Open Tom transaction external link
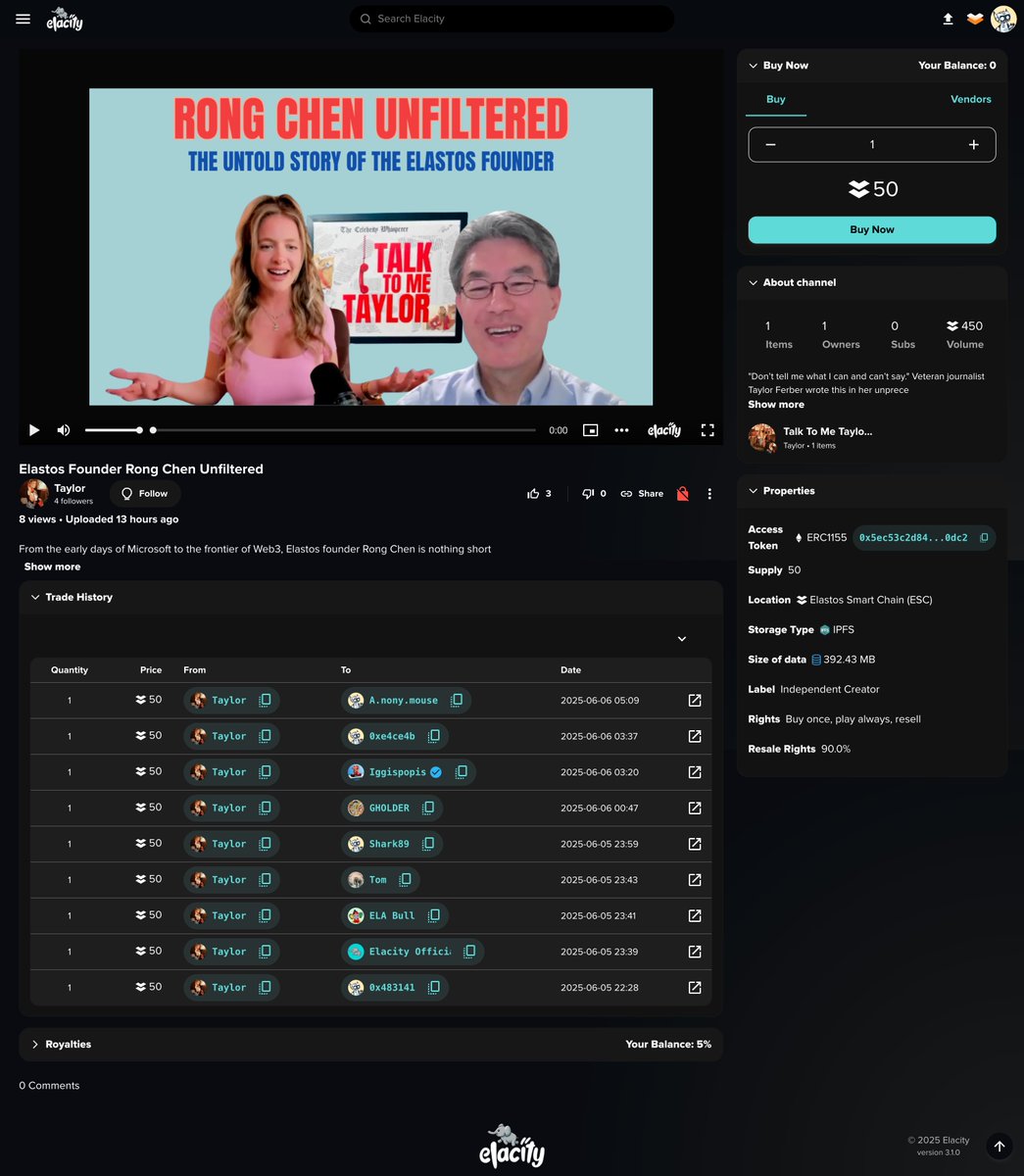The height and width of the screenshot is (1176, 1024). point(695,880)
